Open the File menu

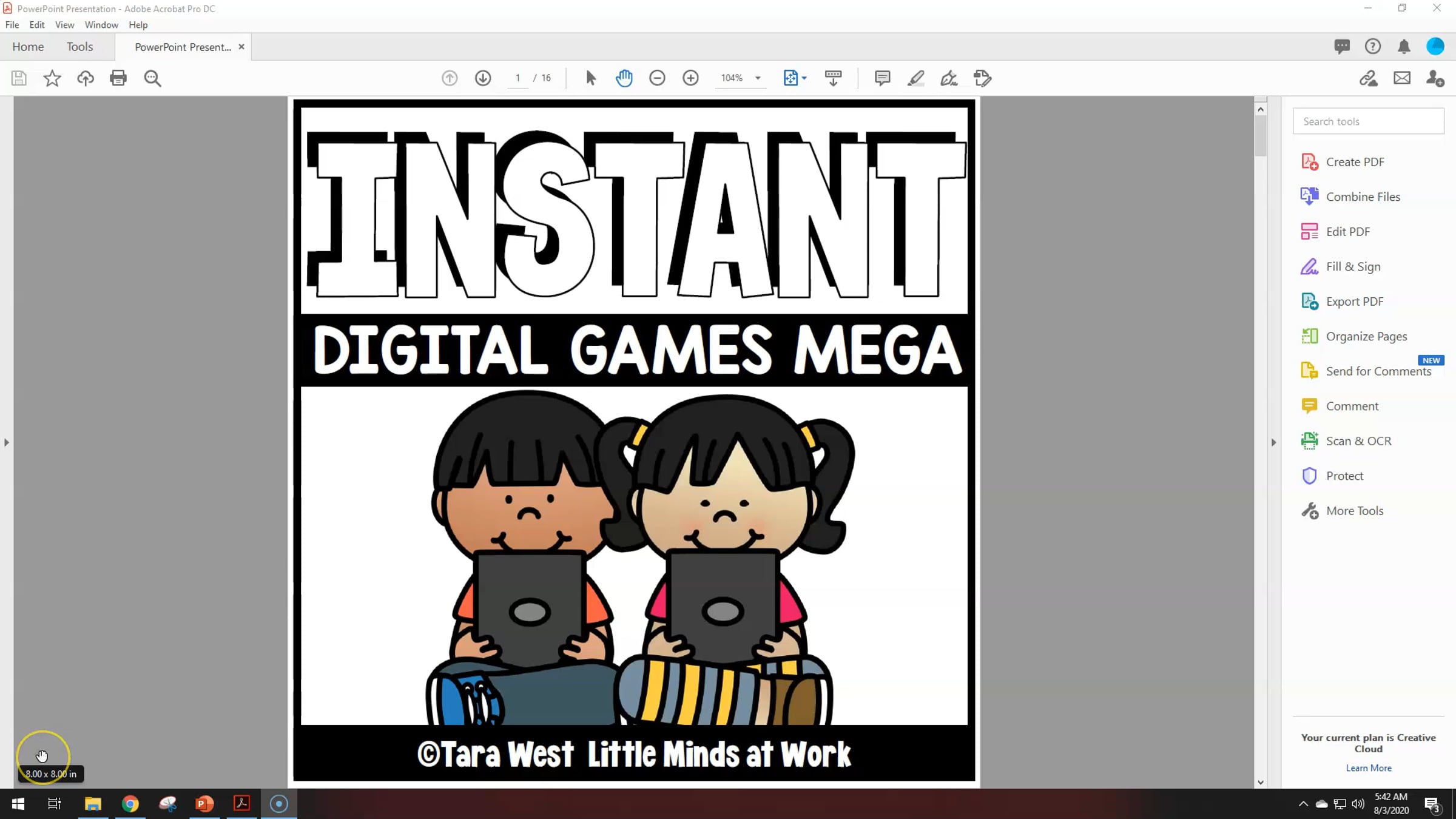click(12, 25)
